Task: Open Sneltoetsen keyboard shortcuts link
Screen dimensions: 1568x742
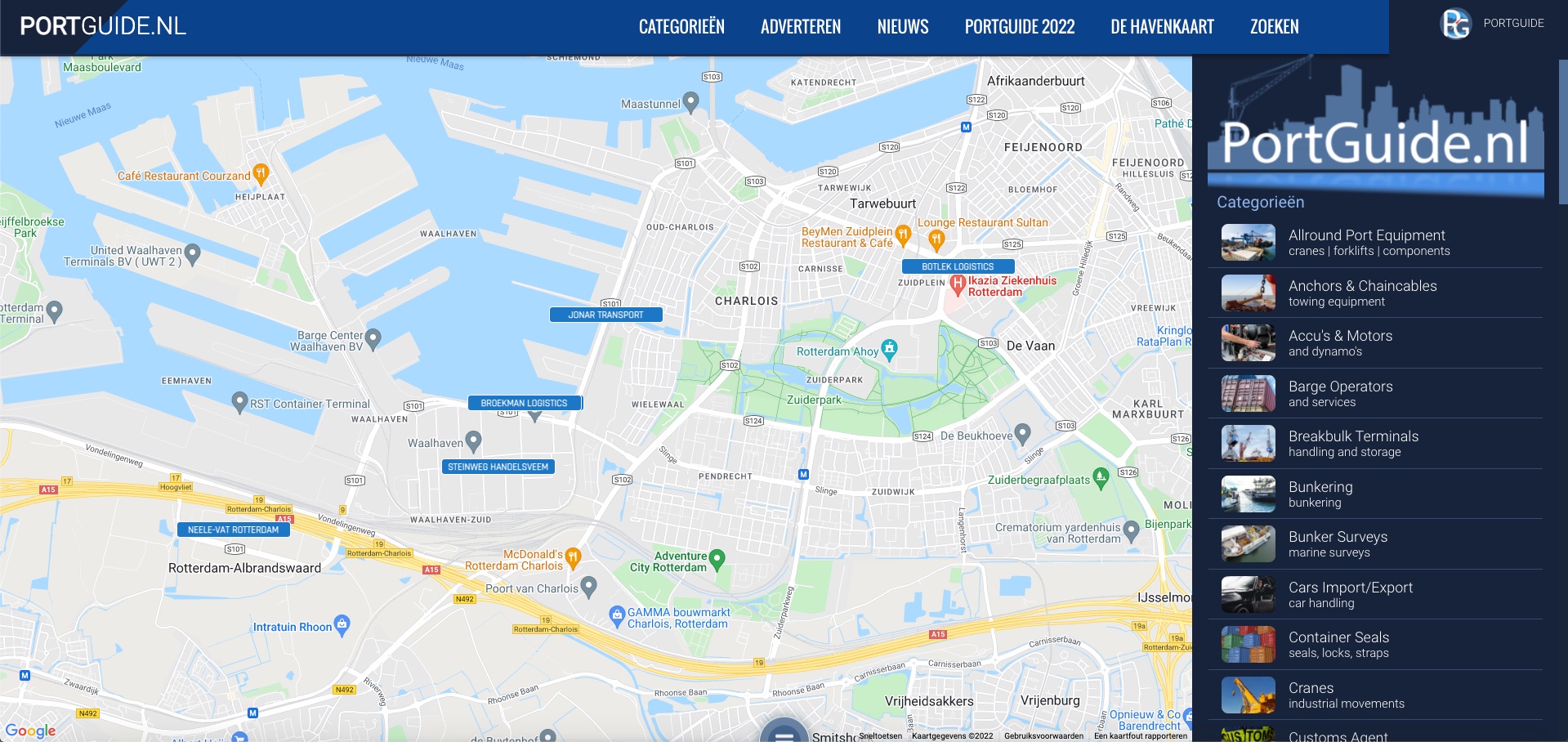Action: 880,735
